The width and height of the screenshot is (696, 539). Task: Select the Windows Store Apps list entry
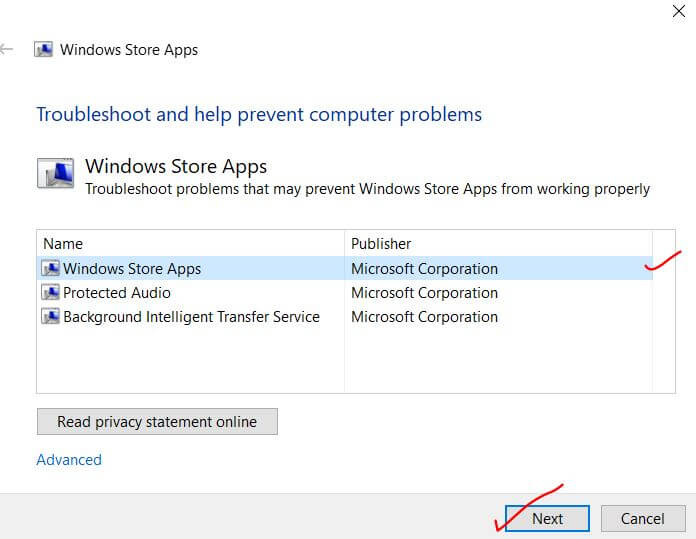point(132,269)
